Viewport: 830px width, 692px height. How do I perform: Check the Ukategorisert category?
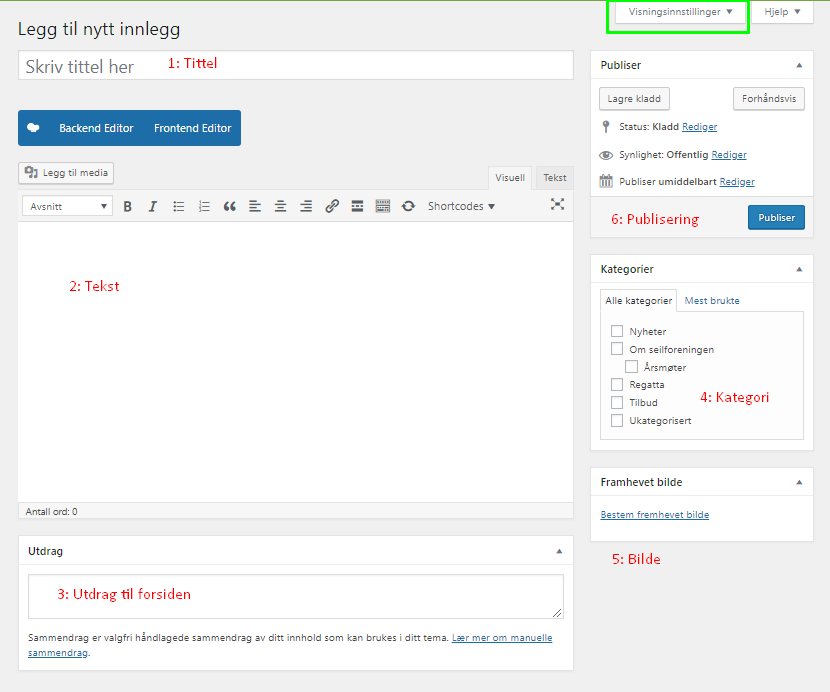(617, 420)
